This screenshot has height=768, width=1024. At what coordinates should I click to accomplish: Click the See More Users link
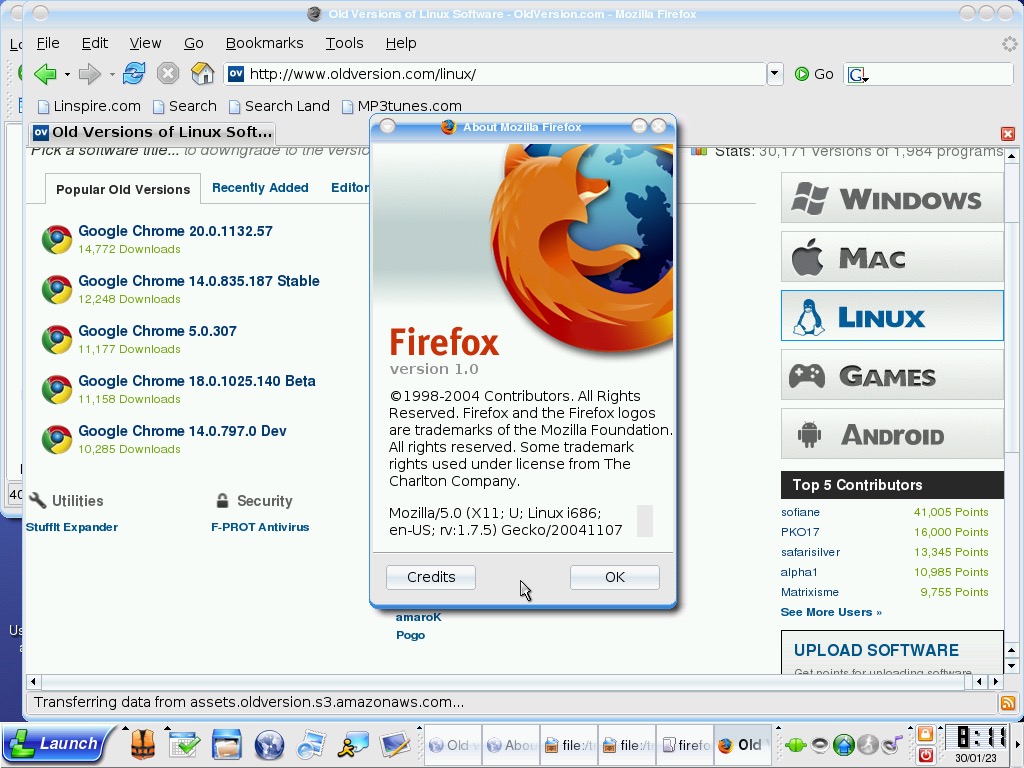[x=831, y=612]
